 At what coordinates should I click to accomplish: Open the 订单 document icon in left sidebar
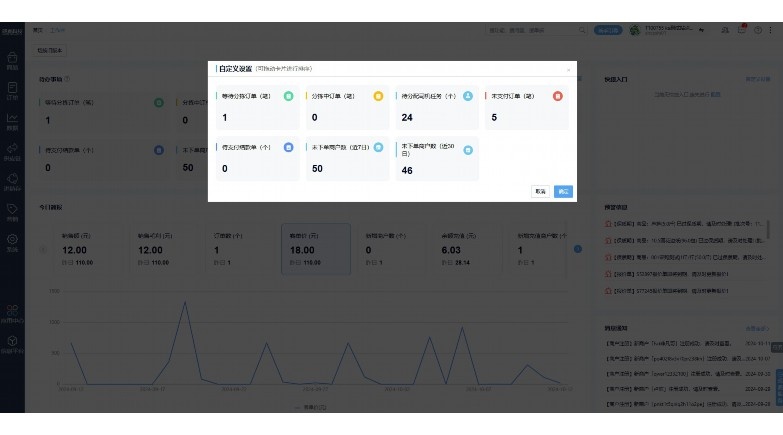pos(12,91)
